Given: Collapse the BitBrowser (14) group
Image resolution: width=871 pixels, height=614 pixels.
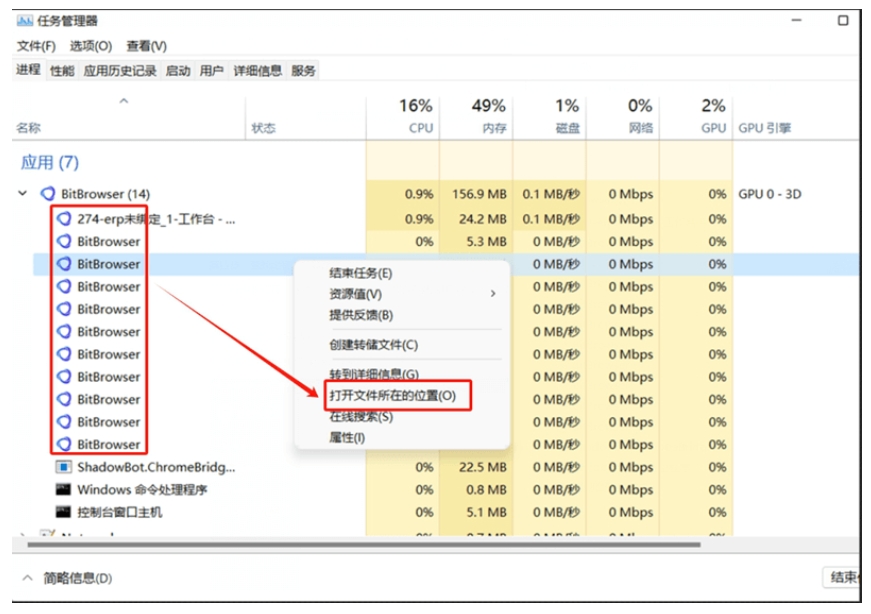Looking at the screenshot, I should pos(23,193).
